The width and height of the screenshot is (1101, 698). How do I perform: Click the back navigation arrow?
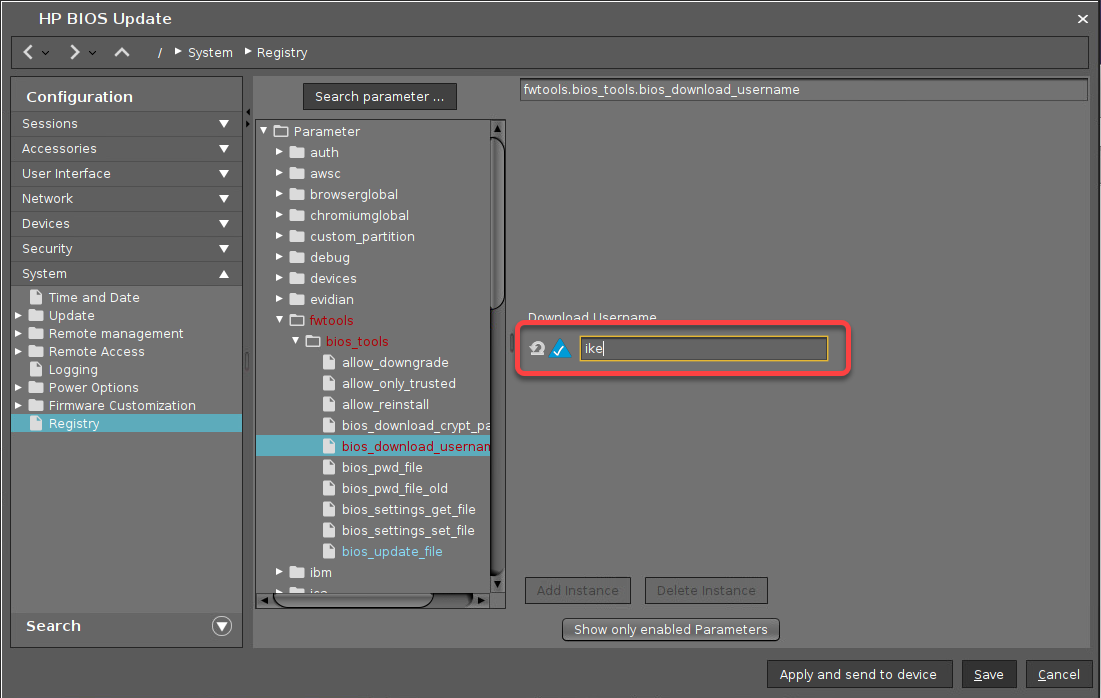28,52
